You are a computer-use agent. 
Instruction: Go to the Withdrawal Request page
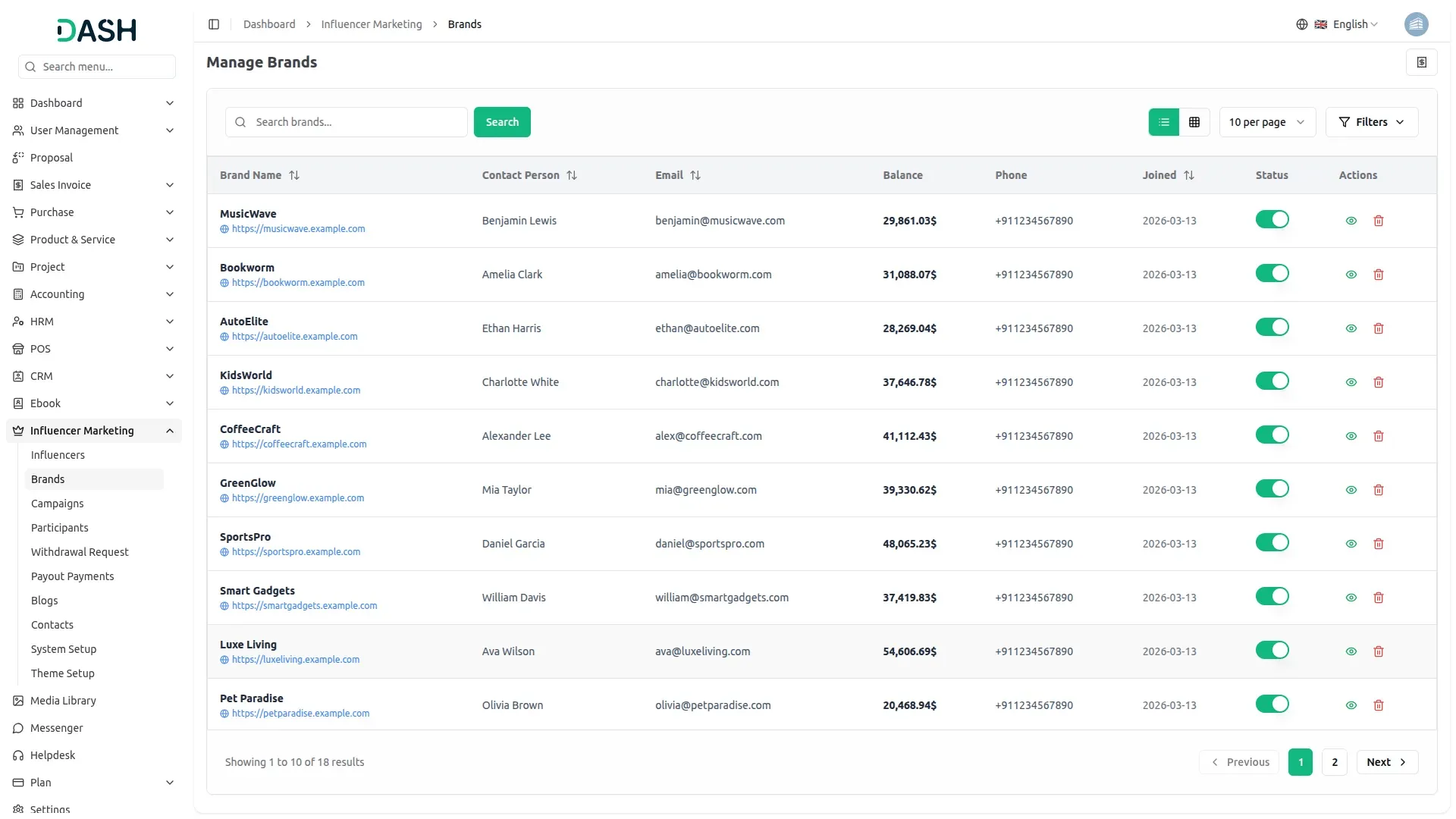pyautogui.click(x=80, y=552)
